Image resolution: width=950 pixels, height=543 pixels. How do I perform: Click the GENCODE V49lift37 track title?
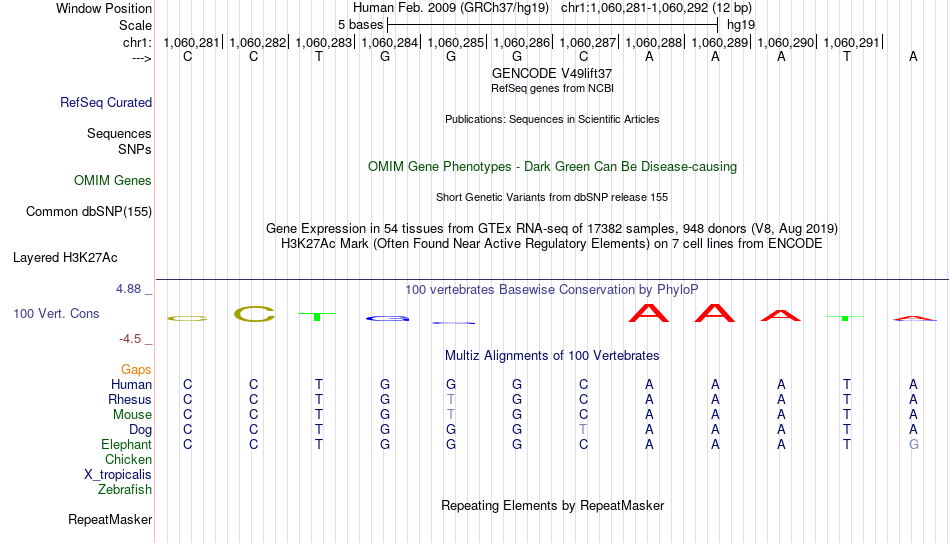[552, 73]
